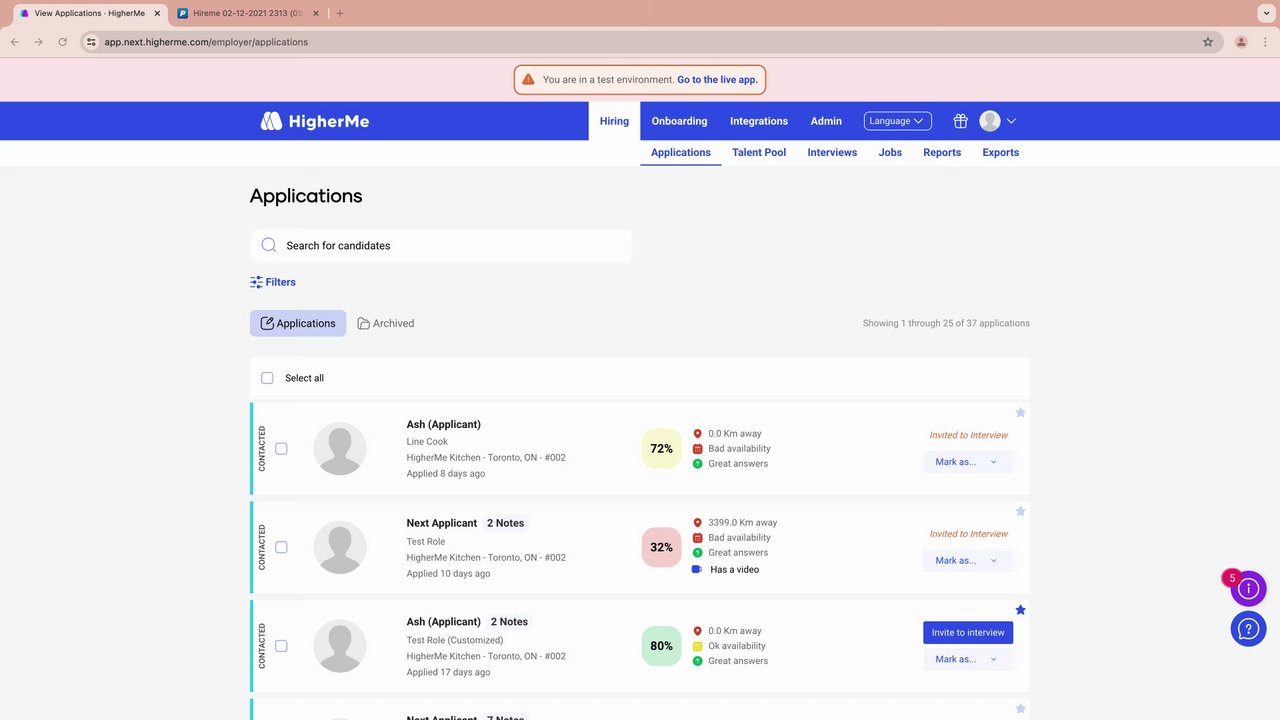Click '3399.0 Km away' text
Viewport: 1280px width, 720px height.
(742, 522)
